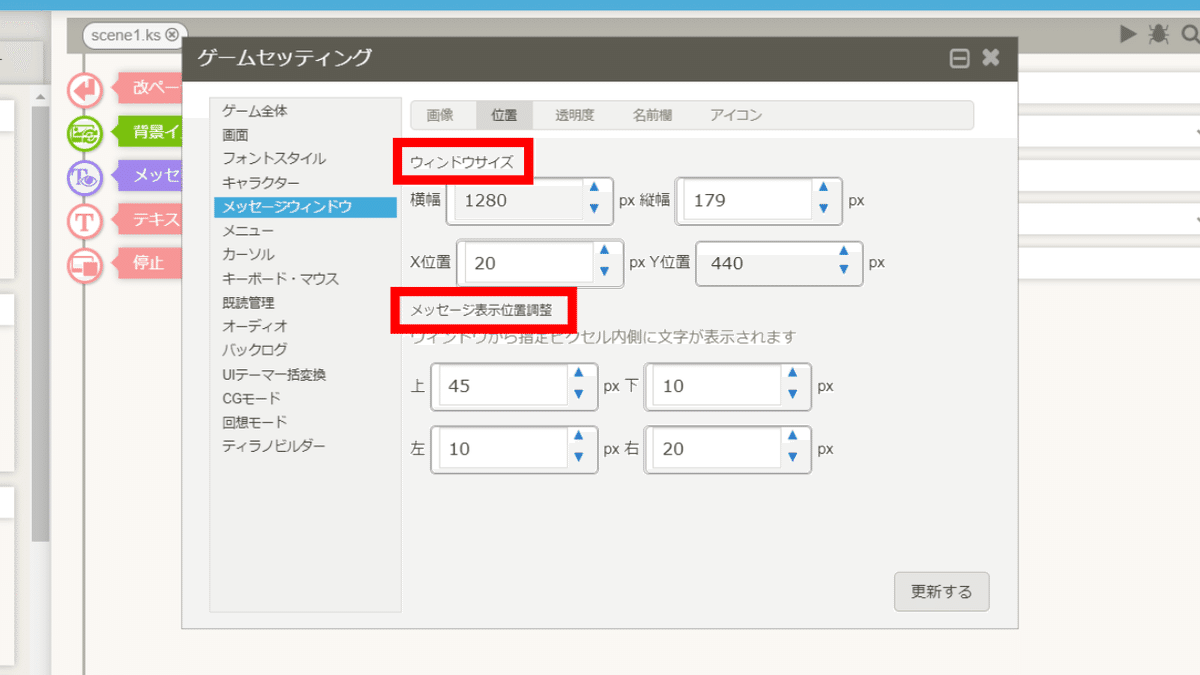
Task: Open フォントスタイル settings category
Action: click(274, 159)
